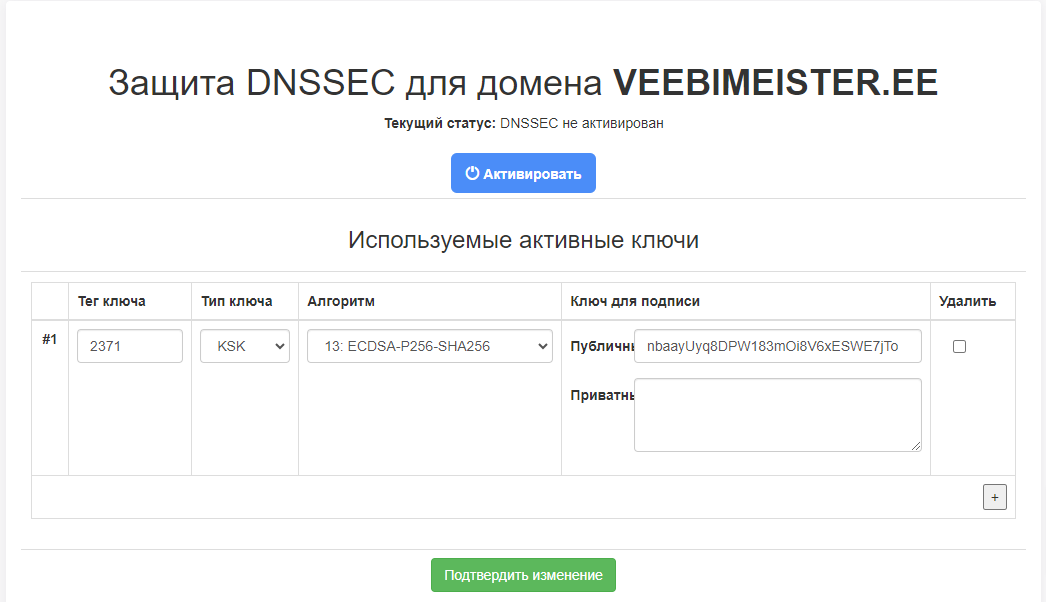Focus the Тег ключа field containing 2371

(x=130, y=346)
